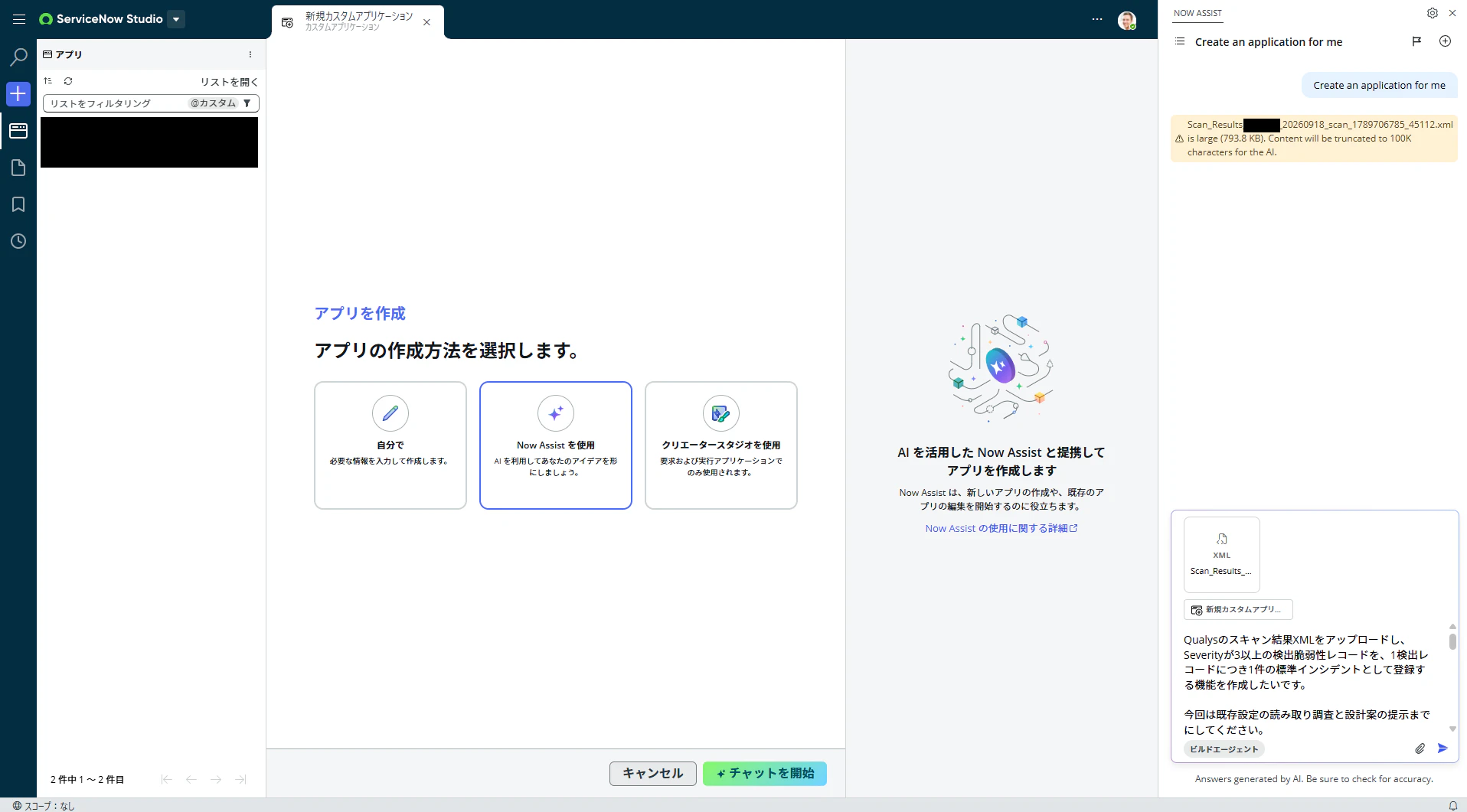Click the filter funnel icon
This screenshot has height=812, width=1467.
pyautogui.click(x=247, y=103)
